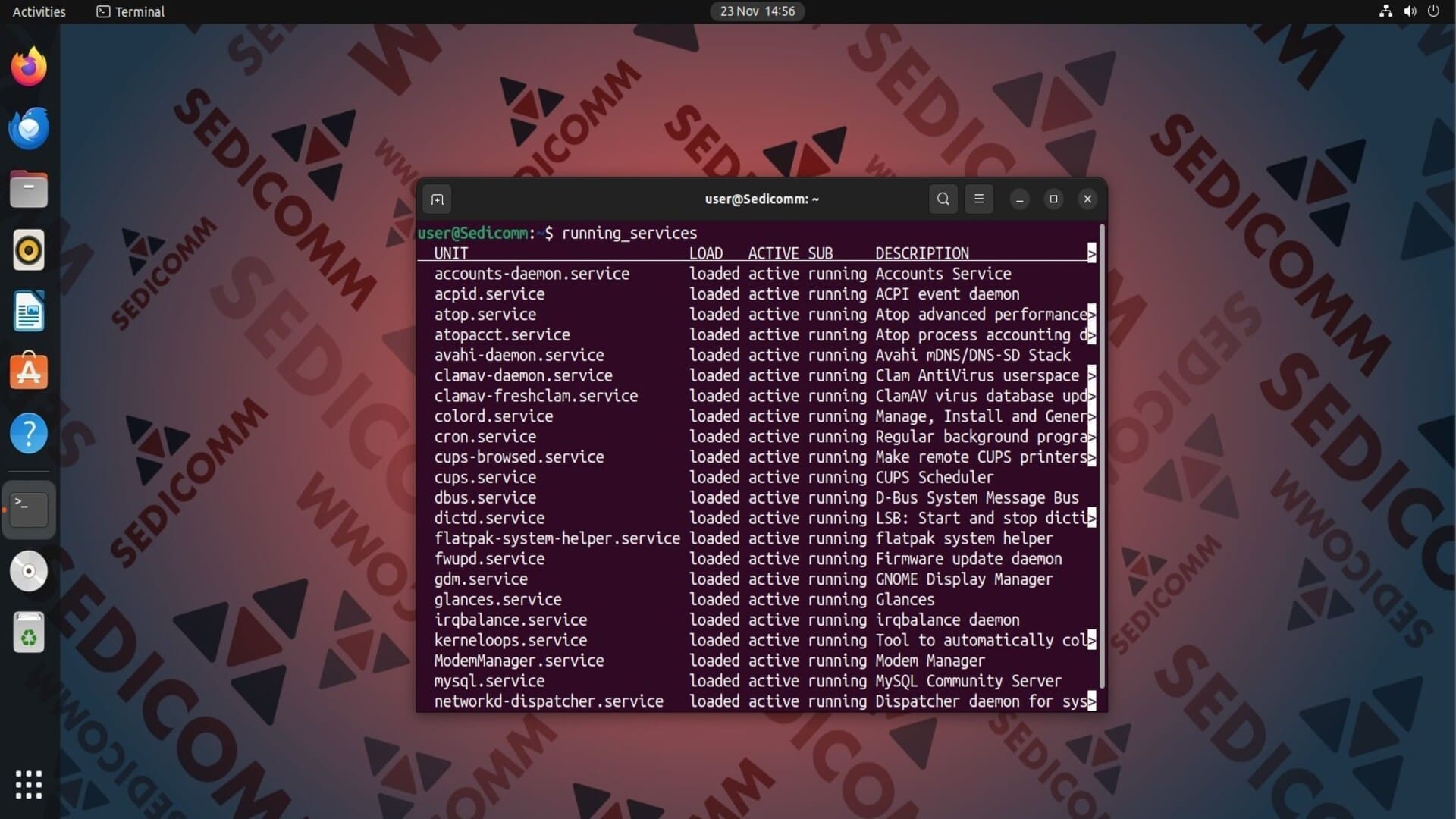The width and height of the screenshot is (1456, 819).
Task: Open the Activities overview
Action: click(x=39, y=11)
